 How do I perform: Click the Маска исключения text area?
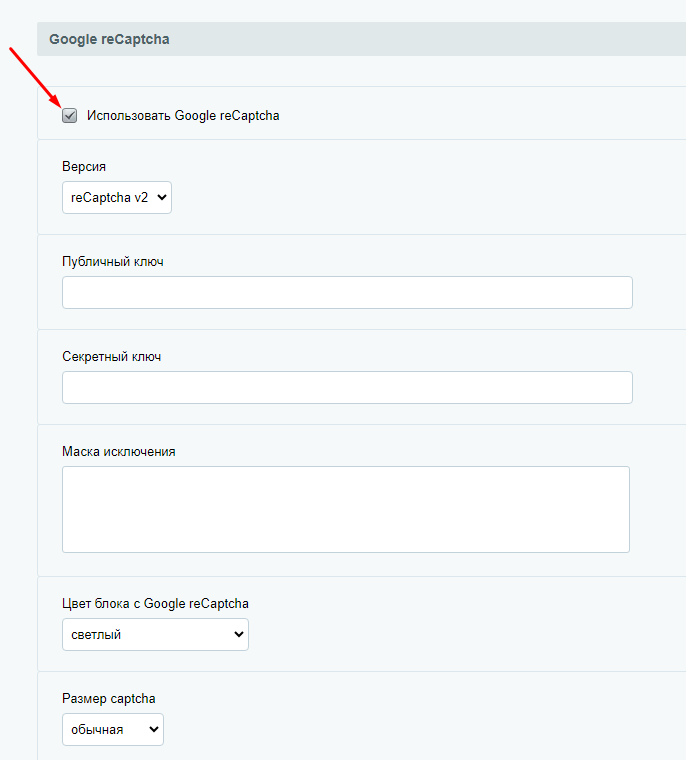point(346,509)
